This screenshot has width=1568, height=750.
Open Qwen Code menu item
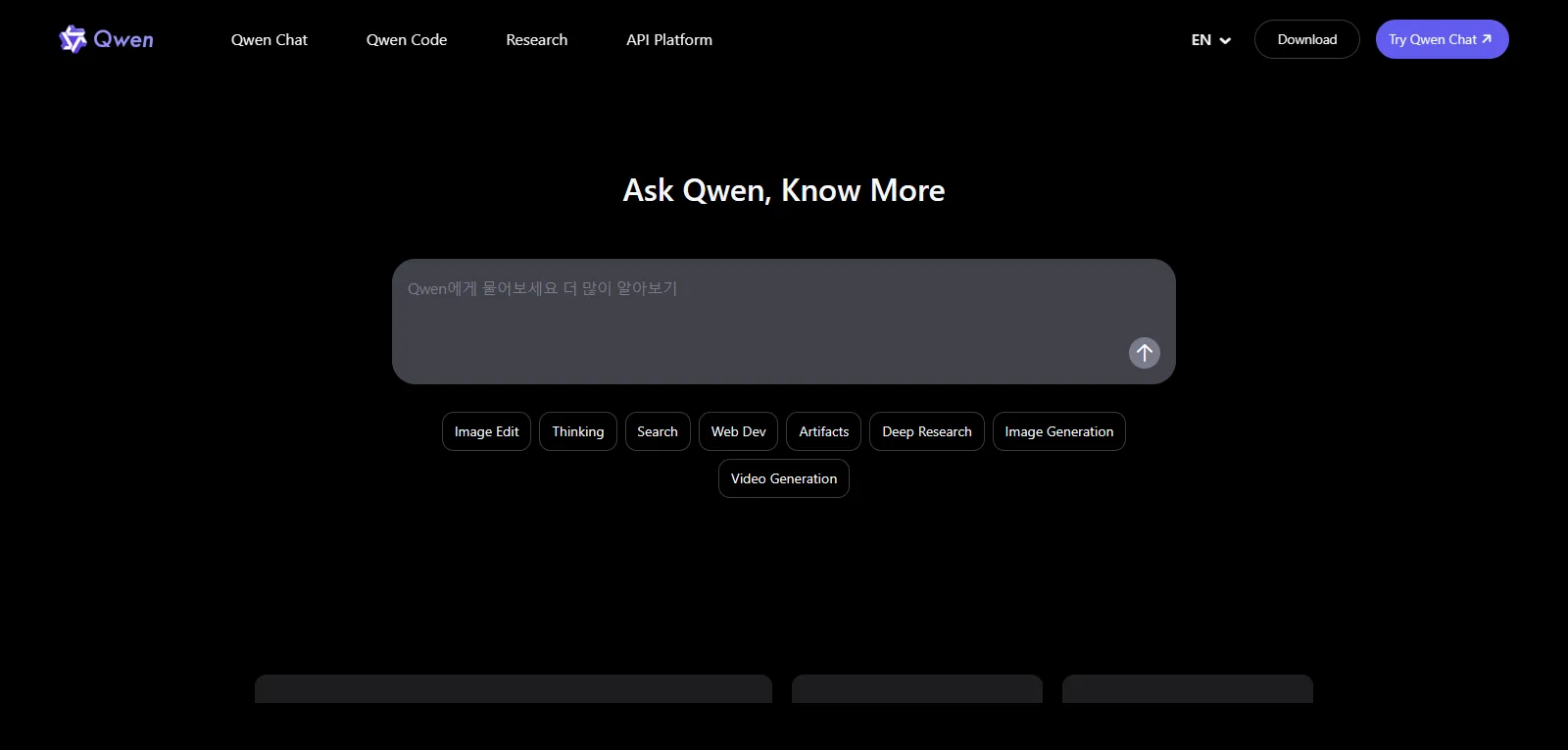406,40
